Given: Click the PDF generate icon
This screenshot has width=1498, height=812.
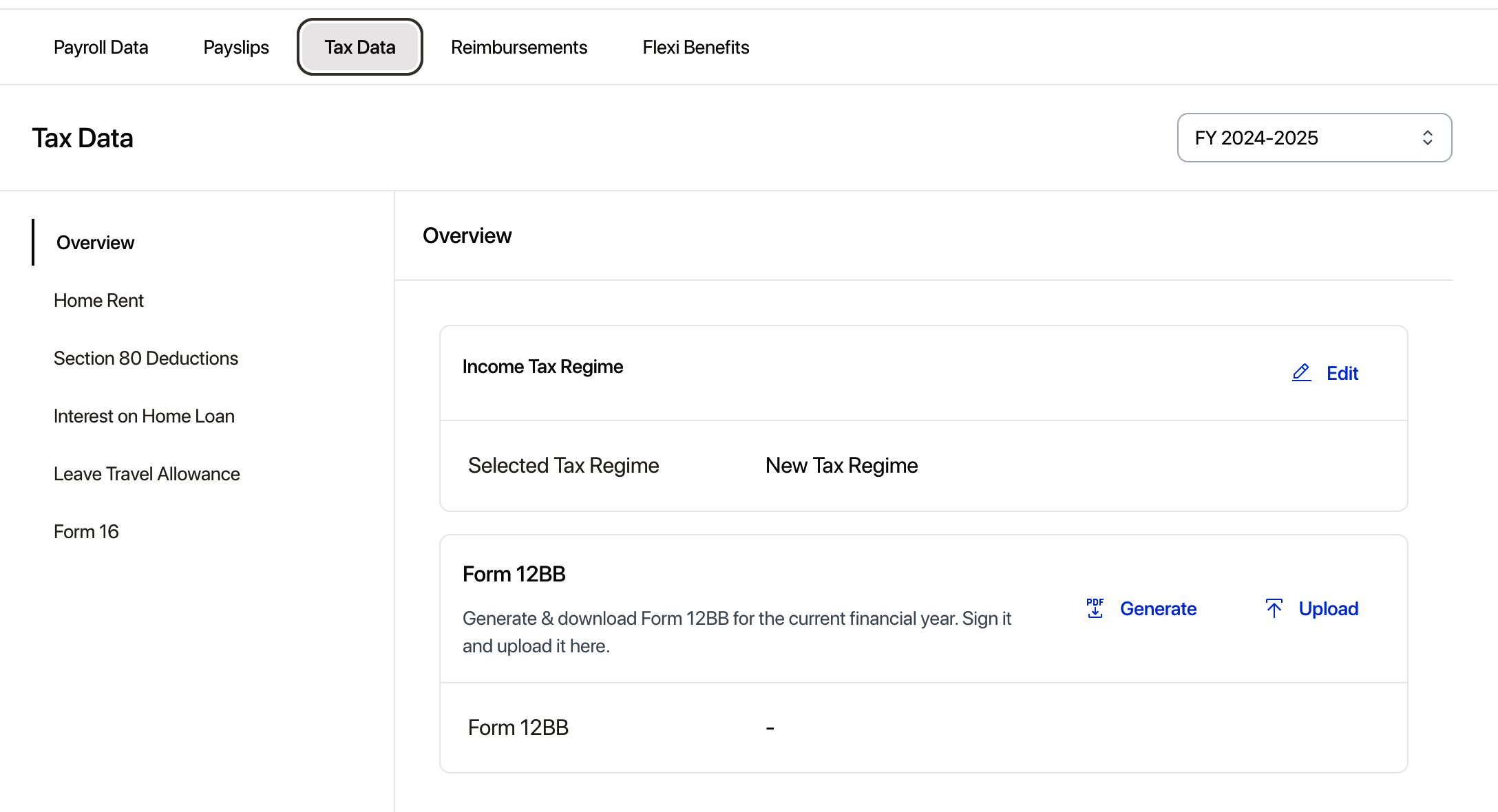Looking at the screenshot, I should [x=1095, y=608].
